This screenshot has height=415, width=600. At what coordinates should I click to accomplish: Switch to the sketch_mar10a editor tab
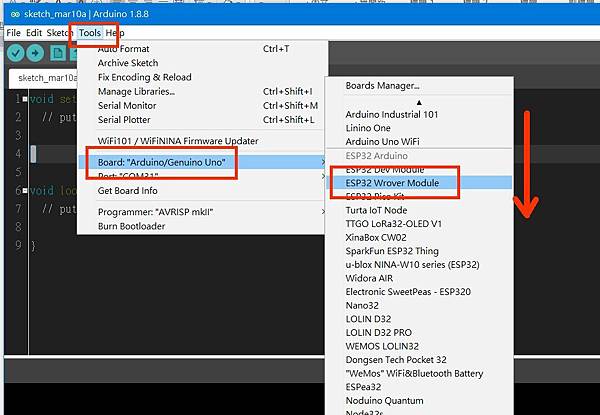tap(43, 78)
